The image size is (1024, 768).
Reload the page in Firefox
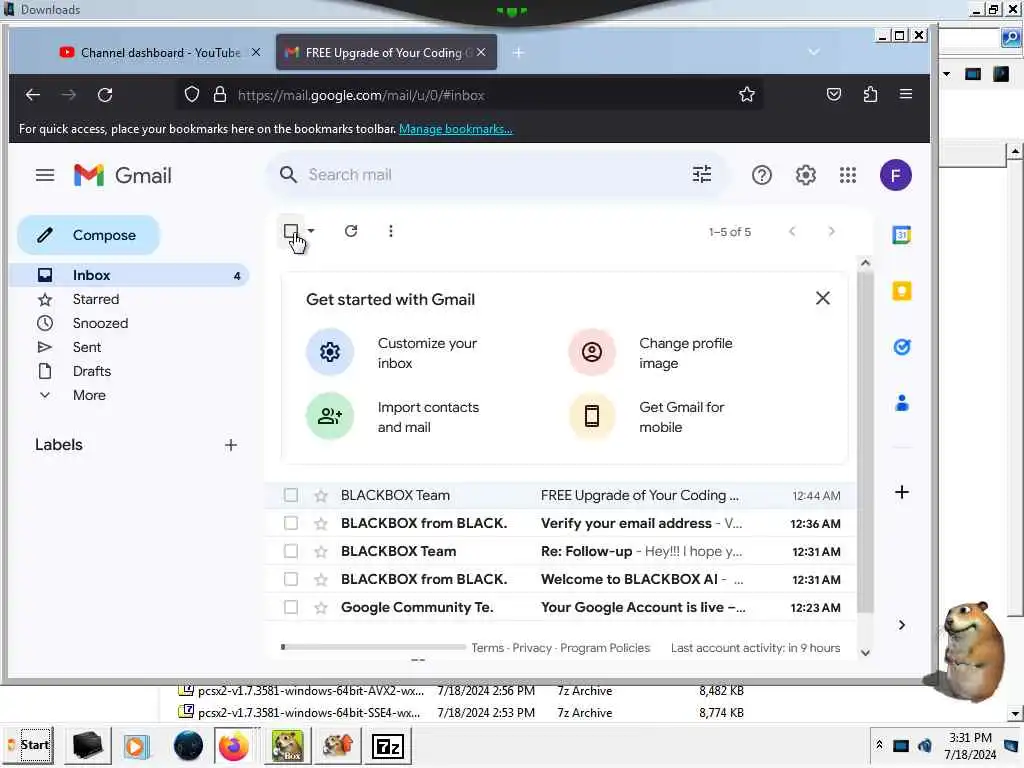104,95
